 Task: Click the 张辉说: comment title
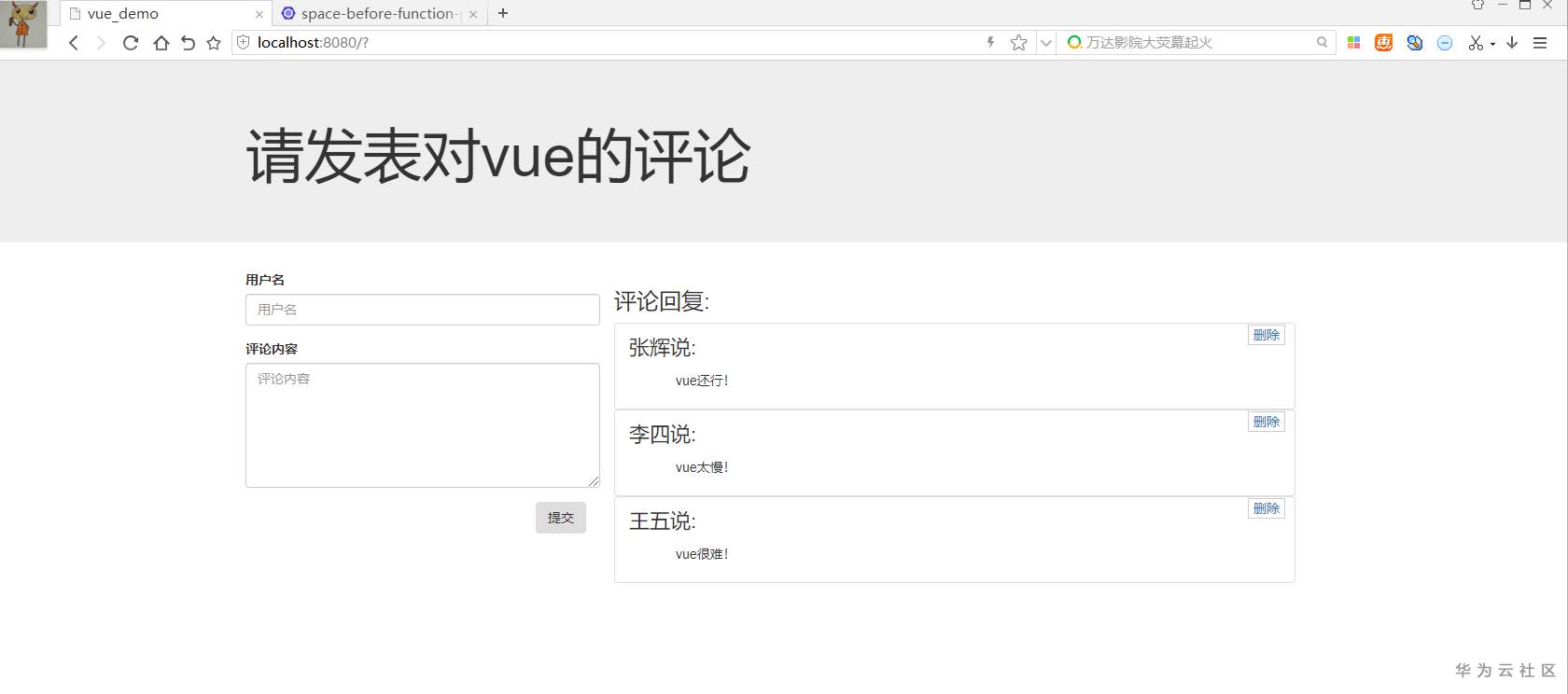point(663,348)
